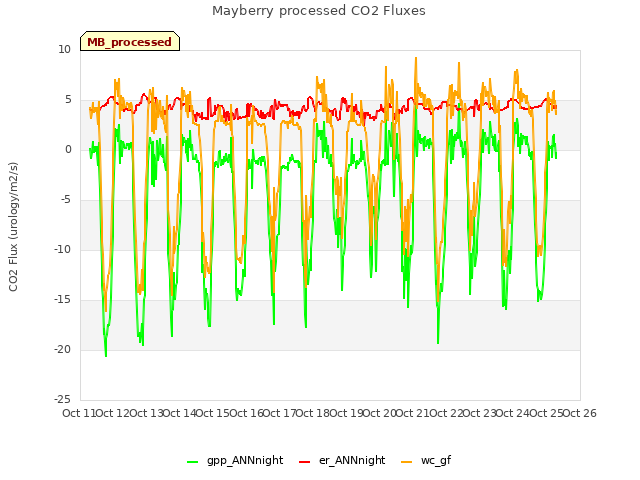Click the Oct 18 x-axis label
Screen dimensions: 640x480
pyautogui.click(x=313, y=413)
